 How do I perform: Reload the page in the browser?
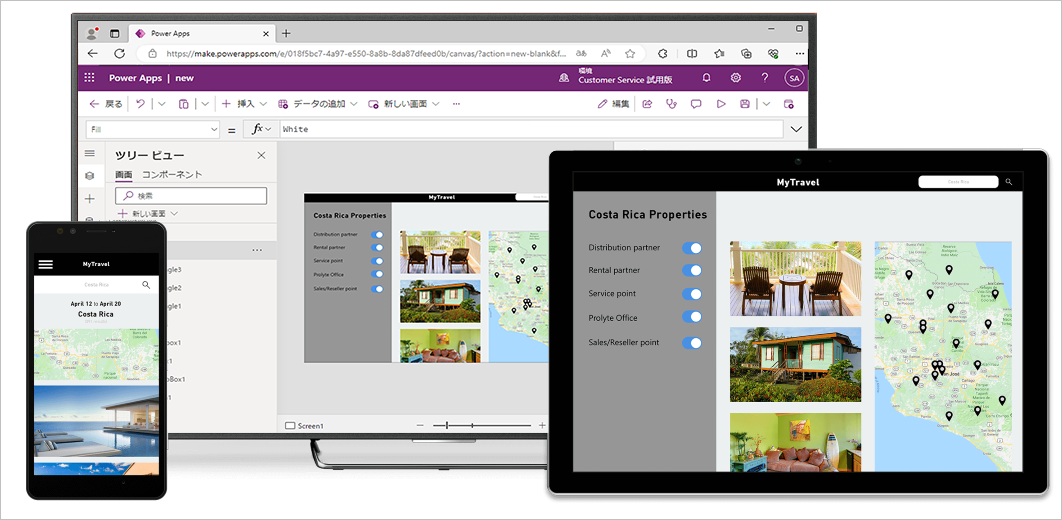(x=119, y=53)
